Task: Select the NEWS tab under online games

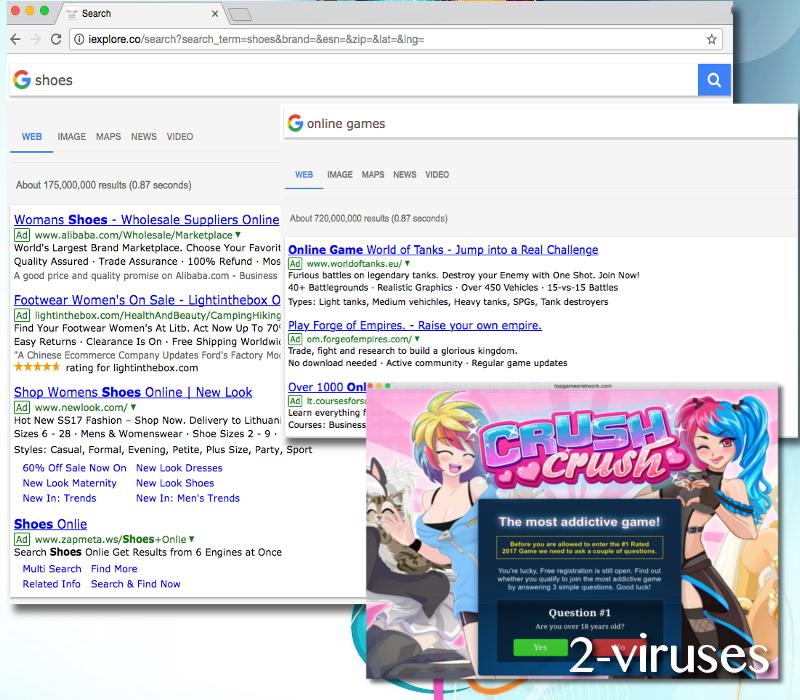Action: point(404,175)
